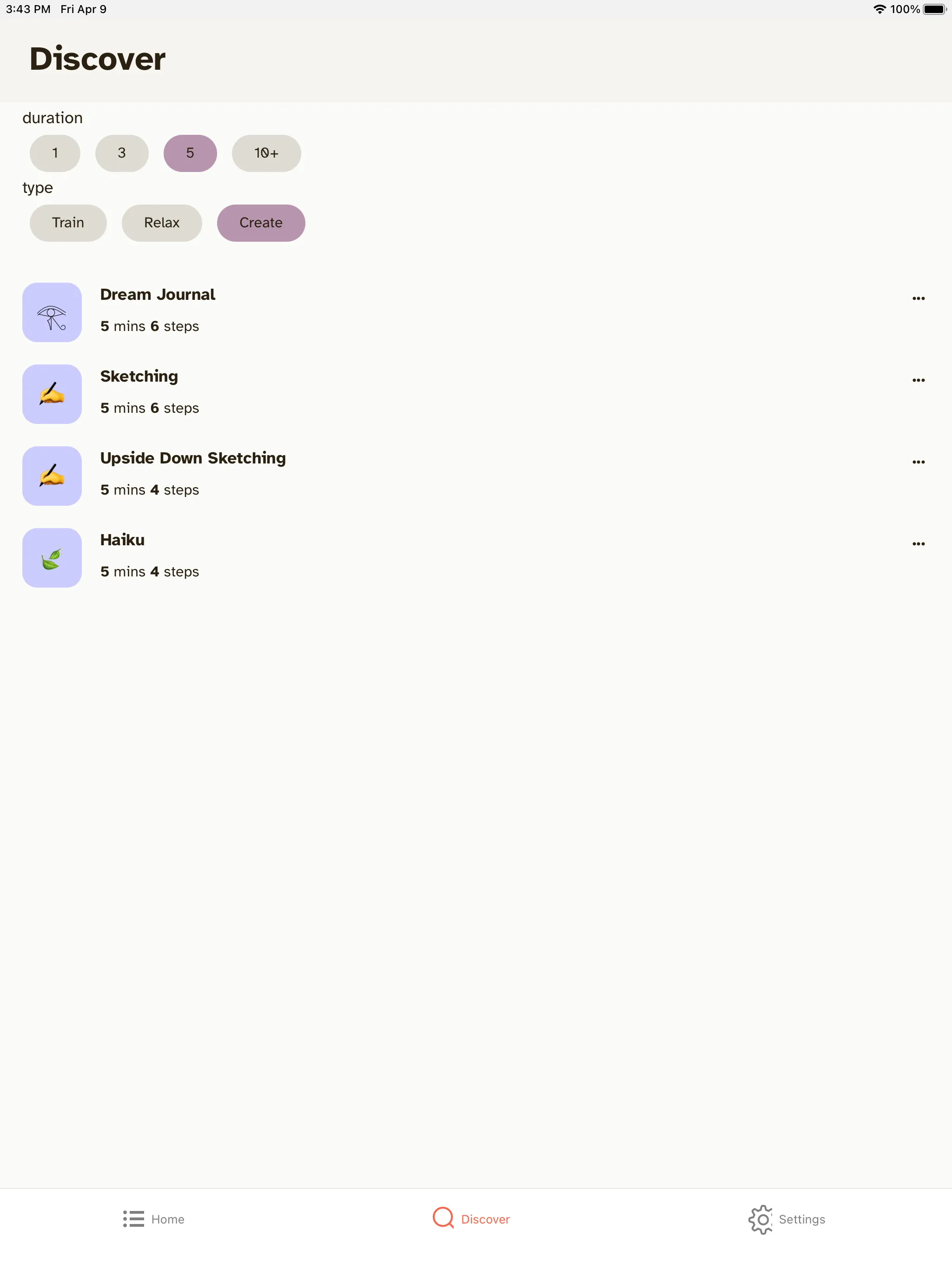Deselect the active '5' duration filter
Screen dimensions: 952x1270
click(x=190, y=152)
